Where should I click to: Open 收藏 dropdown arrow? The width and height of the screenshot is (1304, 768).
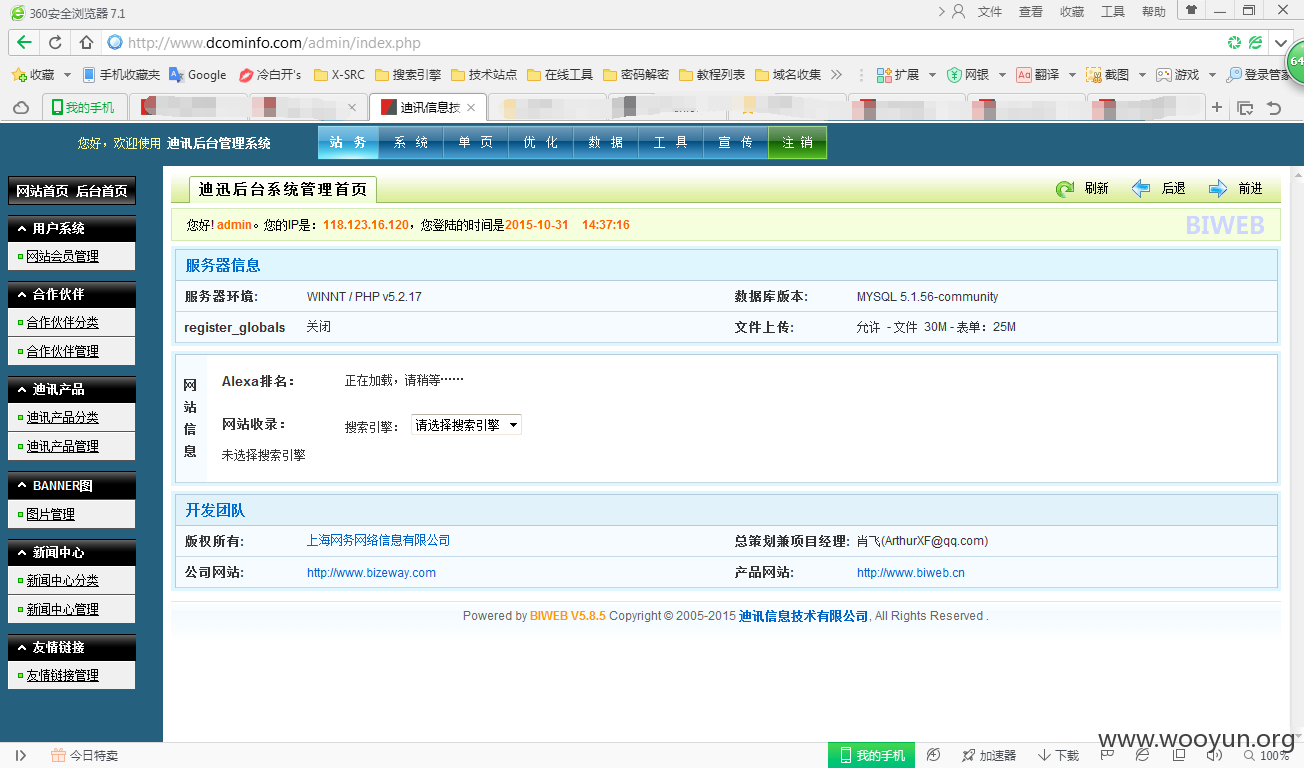click(x=67, y=75)
